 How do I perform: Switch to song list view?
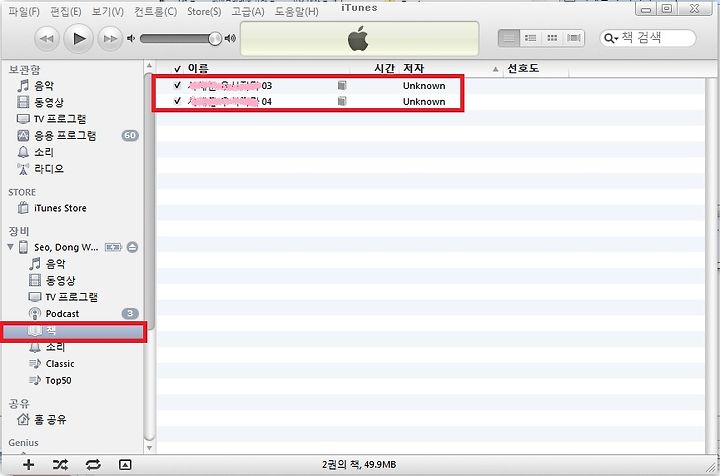point(509,38)
